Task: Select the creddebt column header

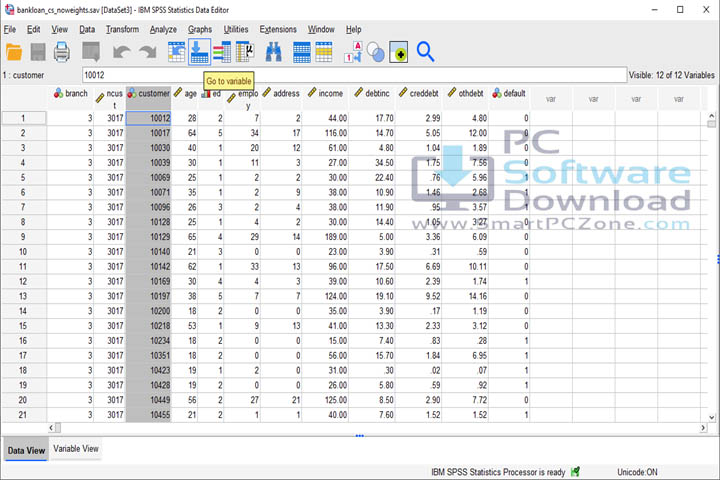Action: pos(419,98)
